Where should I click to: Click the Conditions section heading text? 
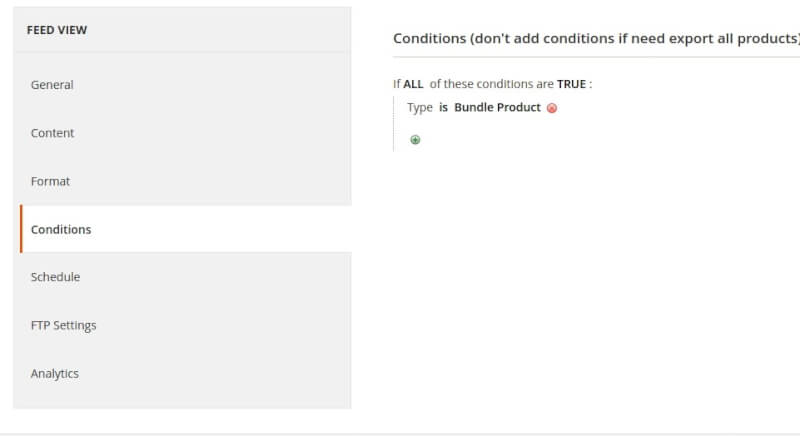tap(596, 39)
